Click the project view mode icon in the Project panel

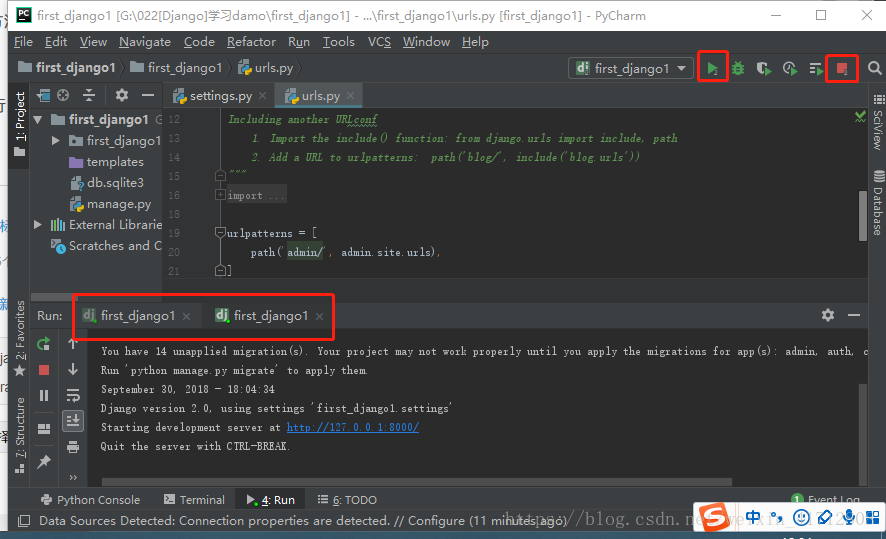click(44, 95)
